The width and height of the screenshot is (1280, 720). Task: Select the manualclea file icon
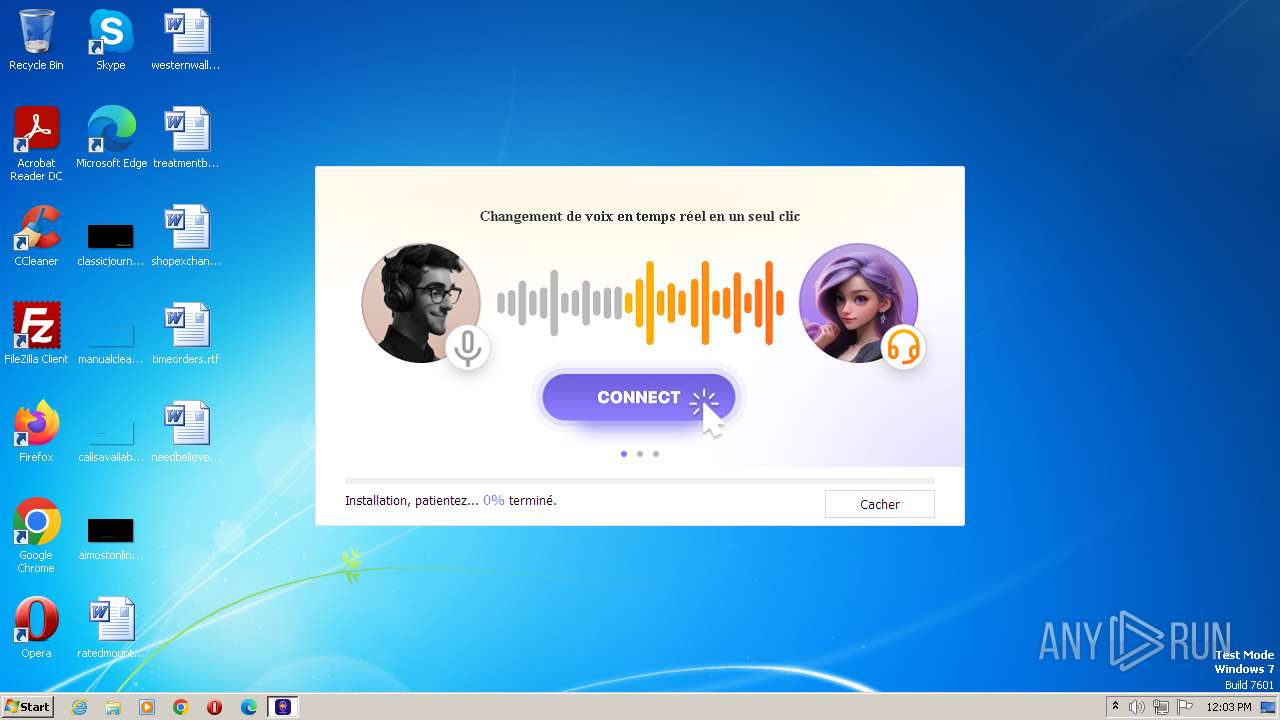click(110, 342)
